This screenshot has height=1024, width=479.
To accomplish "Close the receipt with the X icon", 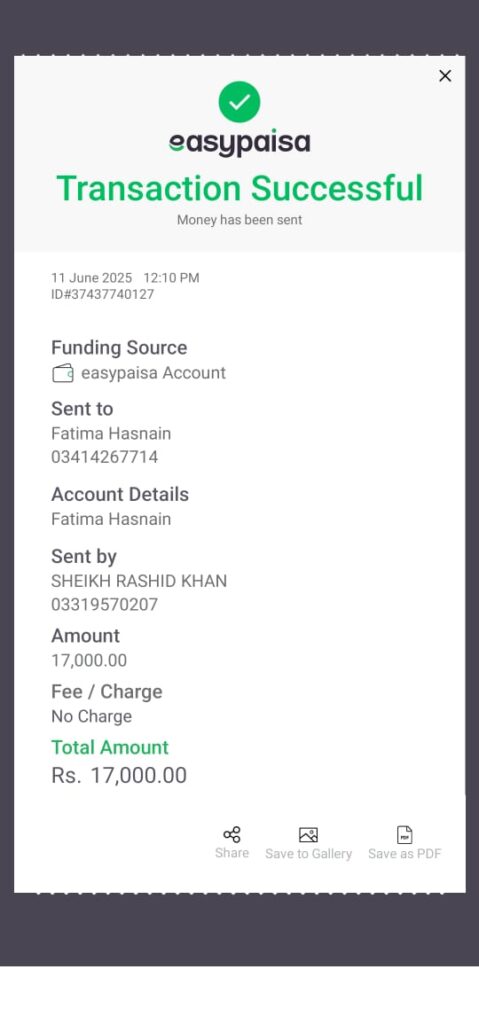I will pos(445,76).
